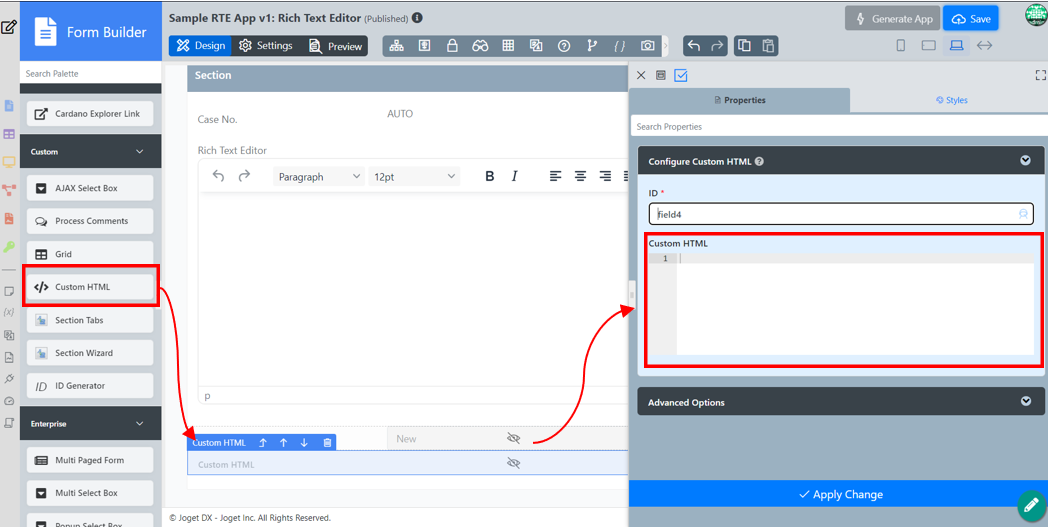The image size is (1048, 527).
Task: Click the permission lock icon in toolbar
Action: click(x=452, y=46)
